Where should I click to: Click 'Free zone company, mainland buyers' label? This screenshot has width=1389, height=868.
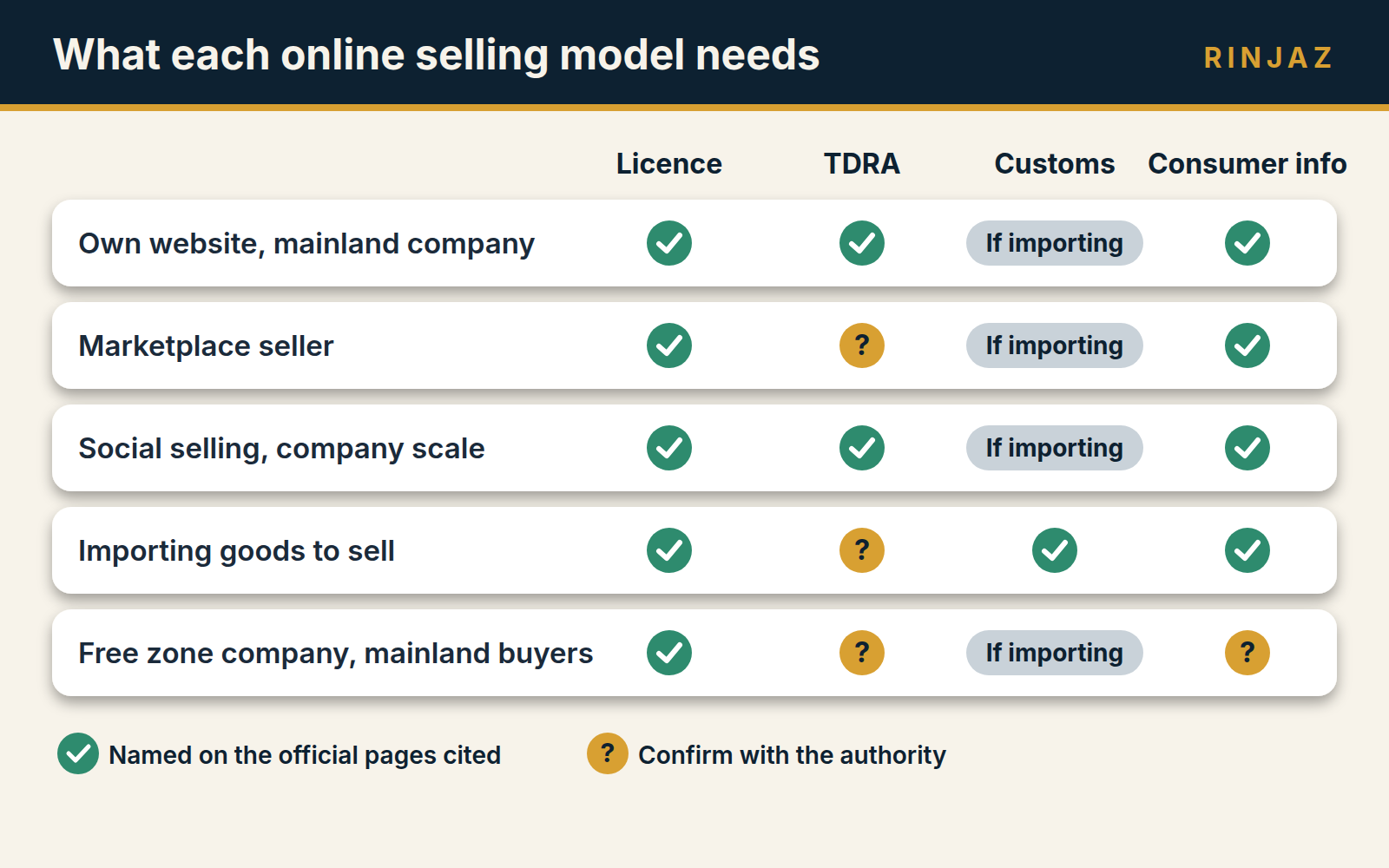(336, 654)
